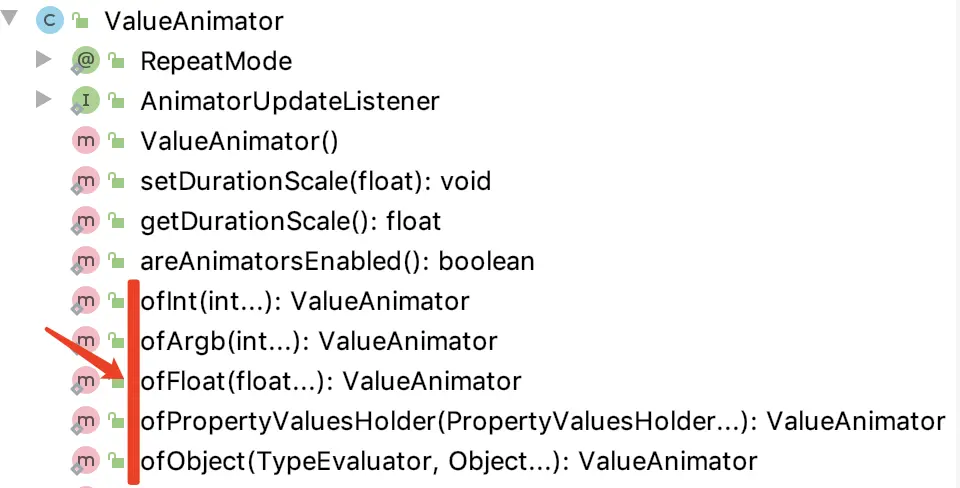Image resolution: width=960 pixels, height=488 pixels.
Task: Select the getDurationScale(): float entry
Action: [291, 221]
